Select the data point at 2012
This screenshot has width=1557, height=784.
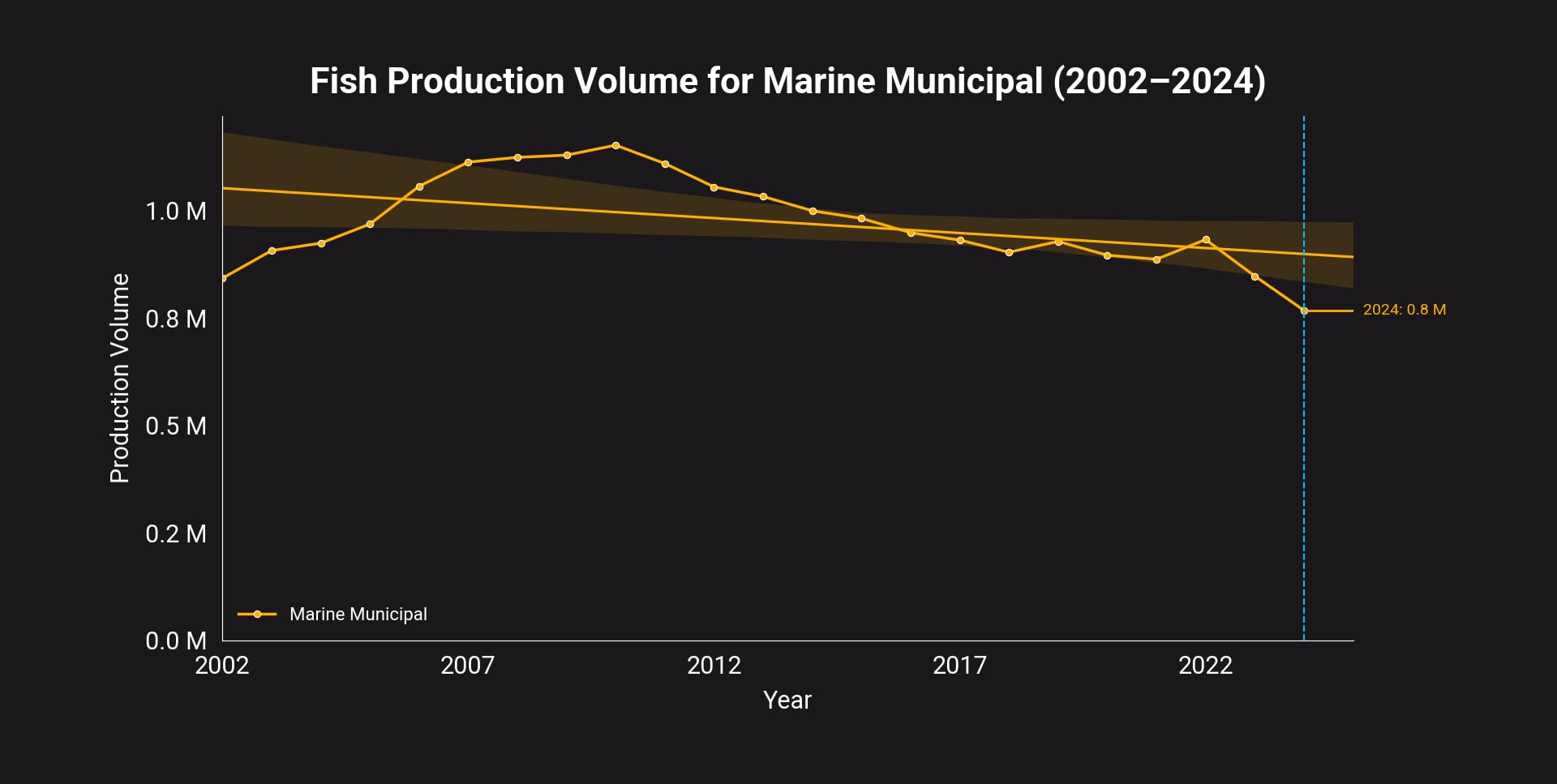click(715, 187)
